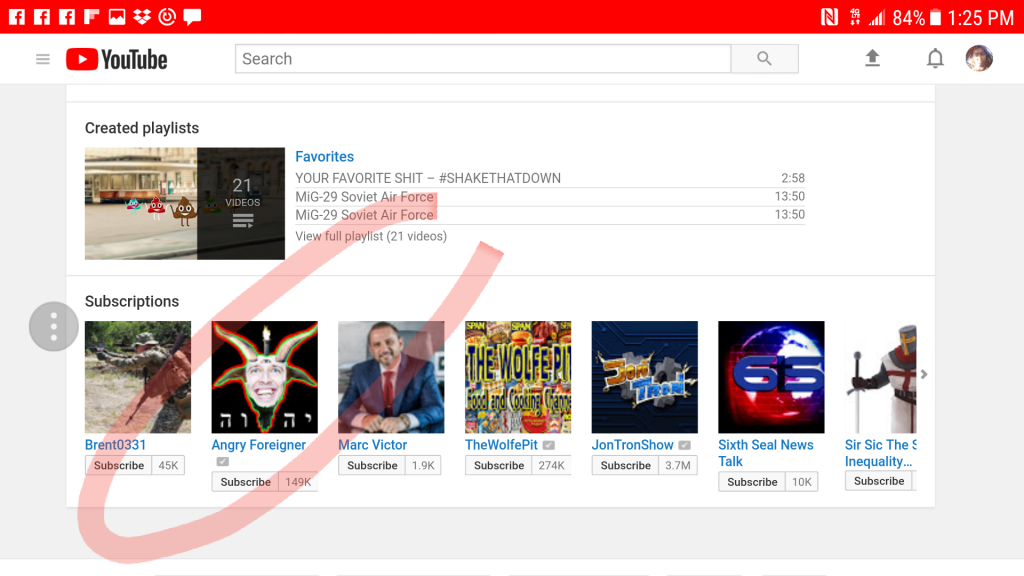Image resolution: width=1024 pixels, height=576 pixels.
Task: Open Sir Sic The Inequality channel link
Action: [880, 453]
